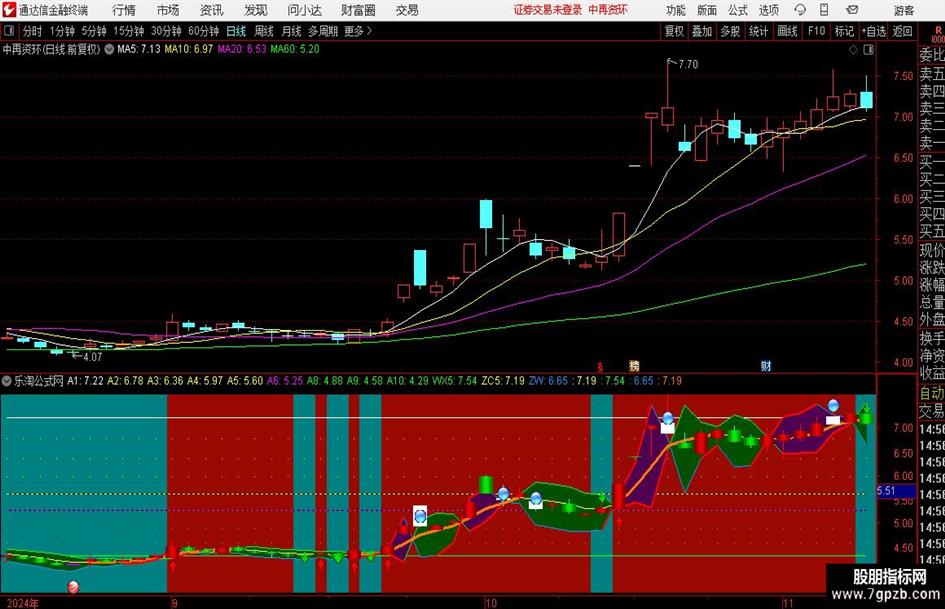Add the stock via the +自选 button
945x609 pixels.
(874, 31)
